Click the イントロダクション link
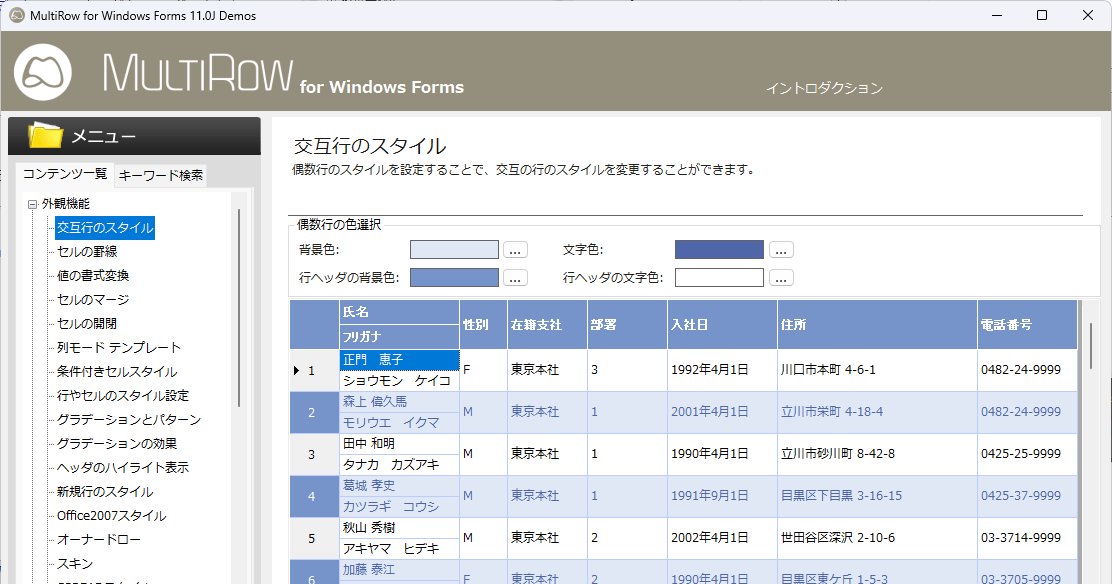The height and width of the screenshot is (584, 1112). click(822, 88)
